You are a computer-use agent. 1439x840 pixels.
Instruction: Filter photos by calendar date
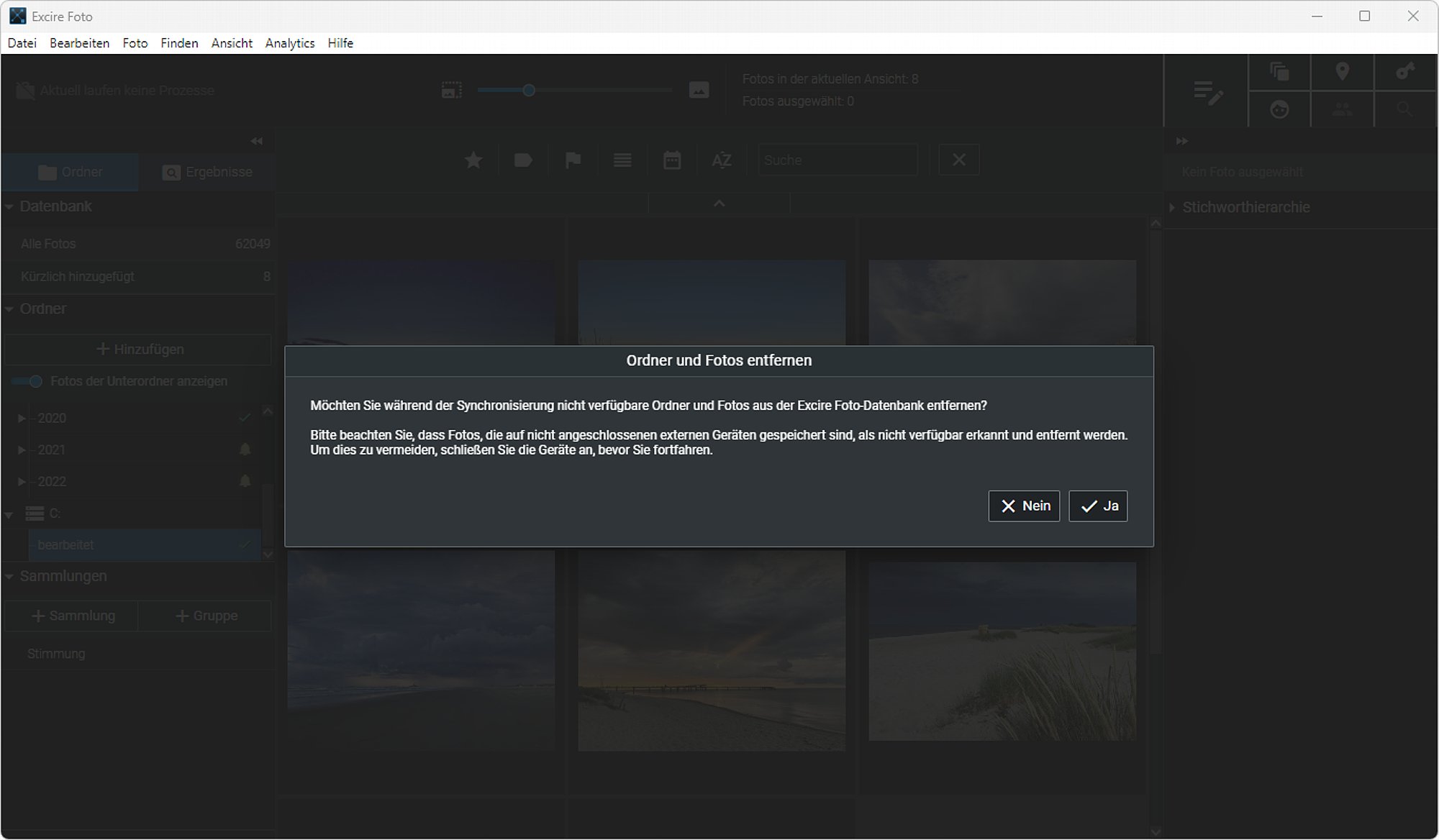click(672, 160)
